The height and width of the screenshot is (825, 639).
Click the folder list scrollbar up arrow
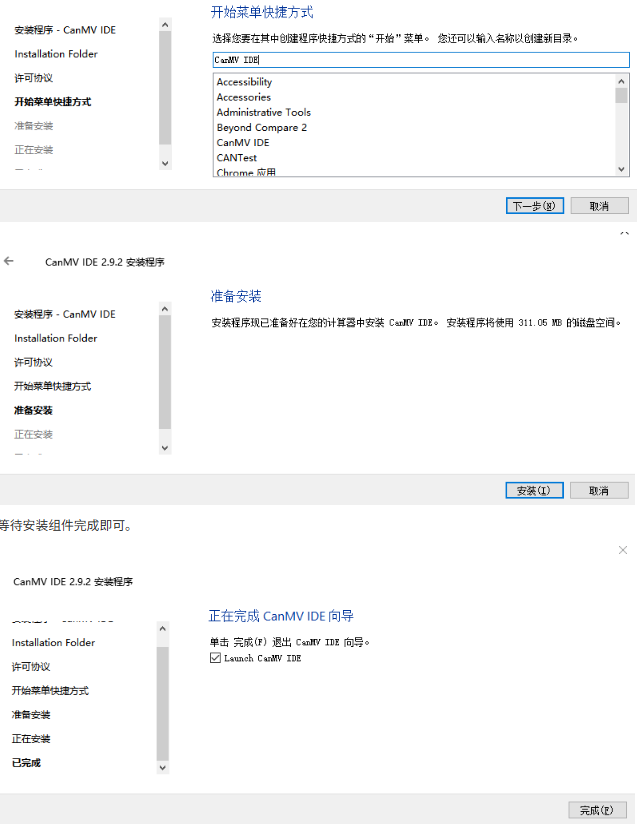[x=622, y=81]
